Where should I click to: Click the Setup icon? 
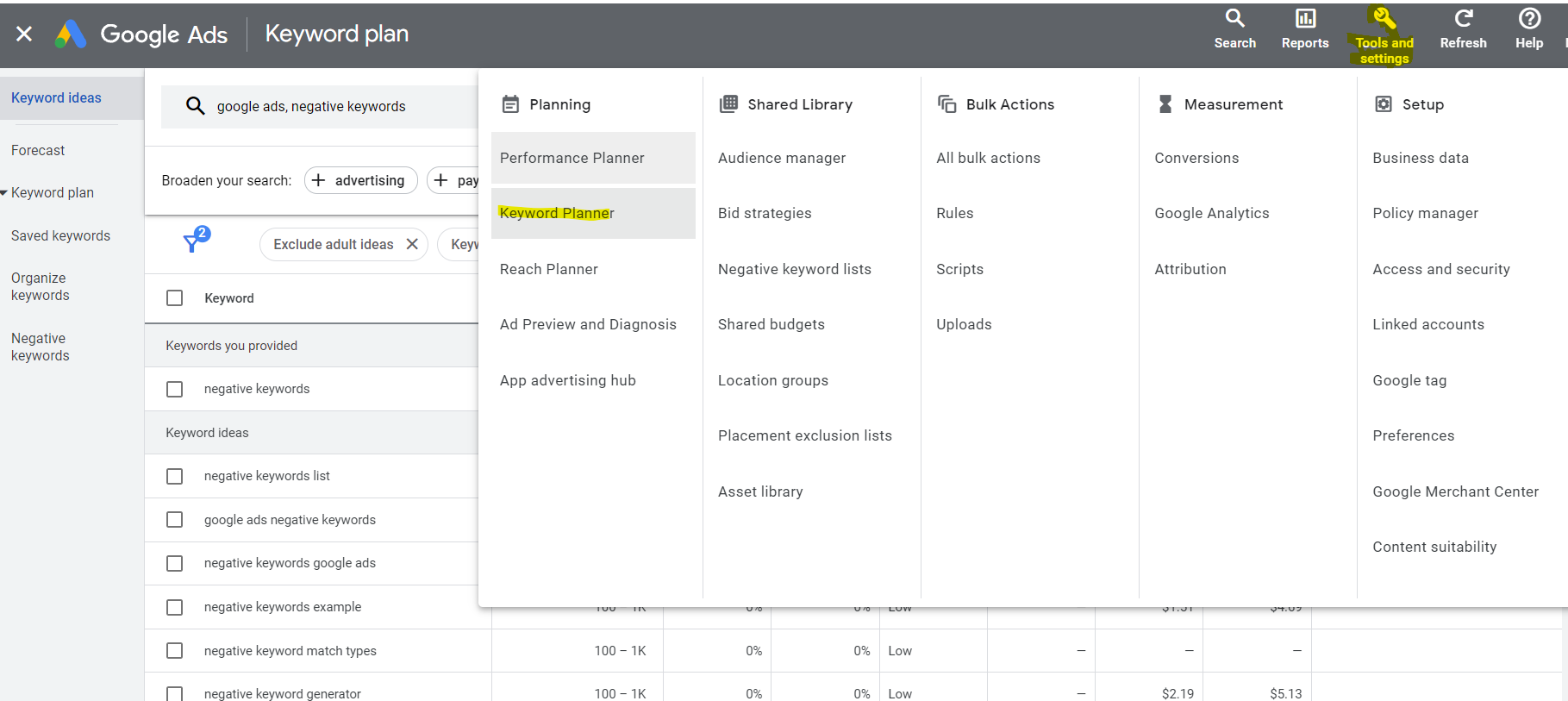[x=1384, y=104]
